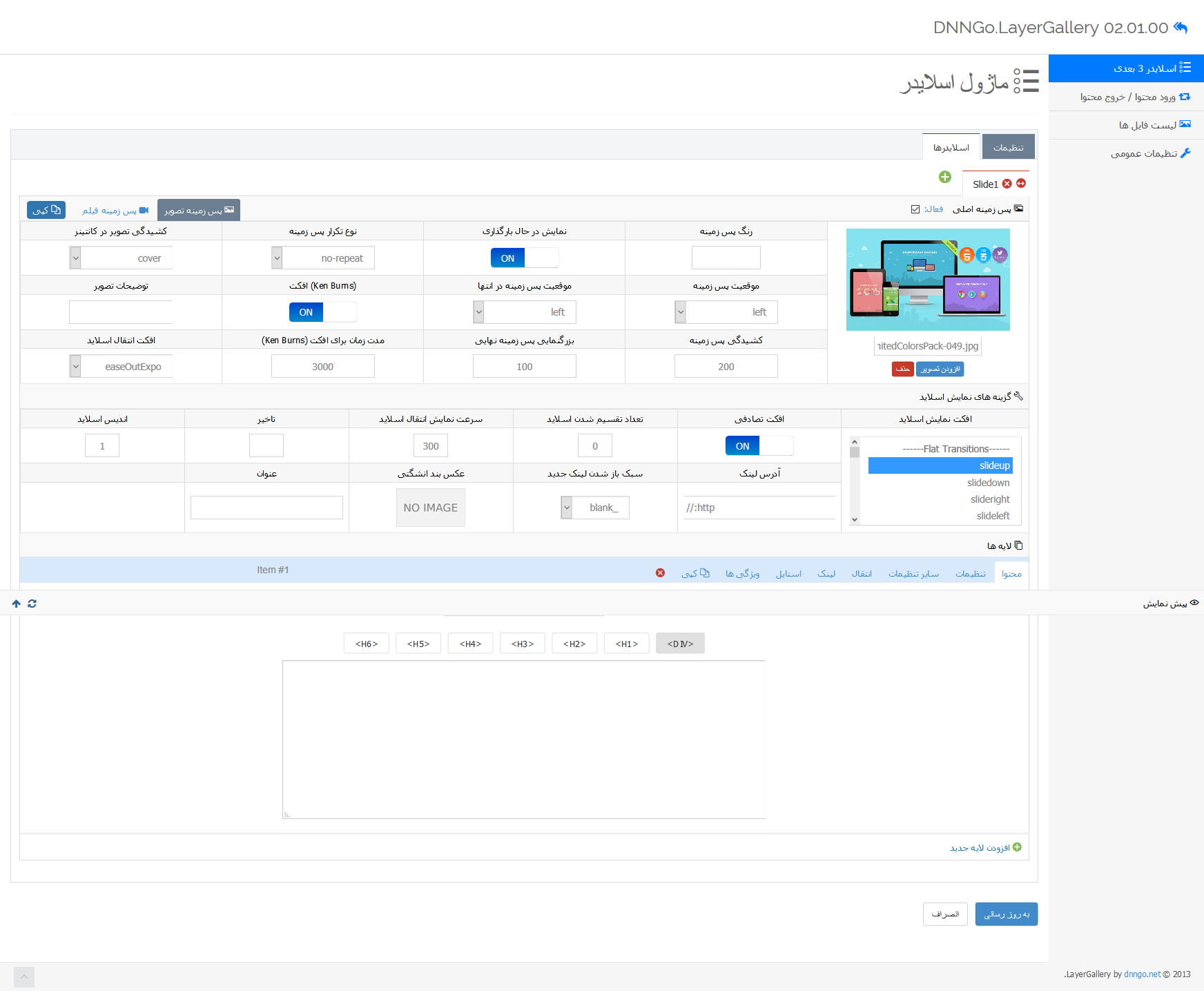1204x991 pixels.
Task: Toggle the random effect ON switch
Action: pos(759,446)
